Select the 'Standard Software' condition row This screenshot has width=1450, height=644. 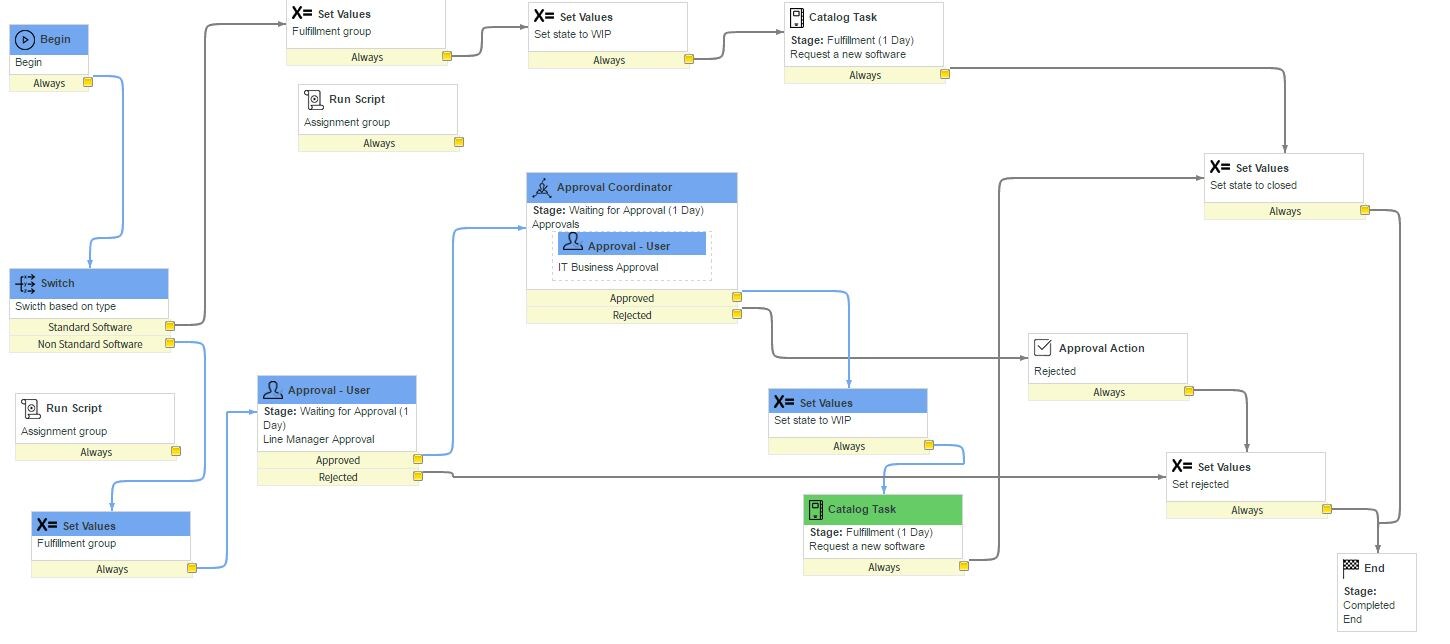click(x=89, y=327)
